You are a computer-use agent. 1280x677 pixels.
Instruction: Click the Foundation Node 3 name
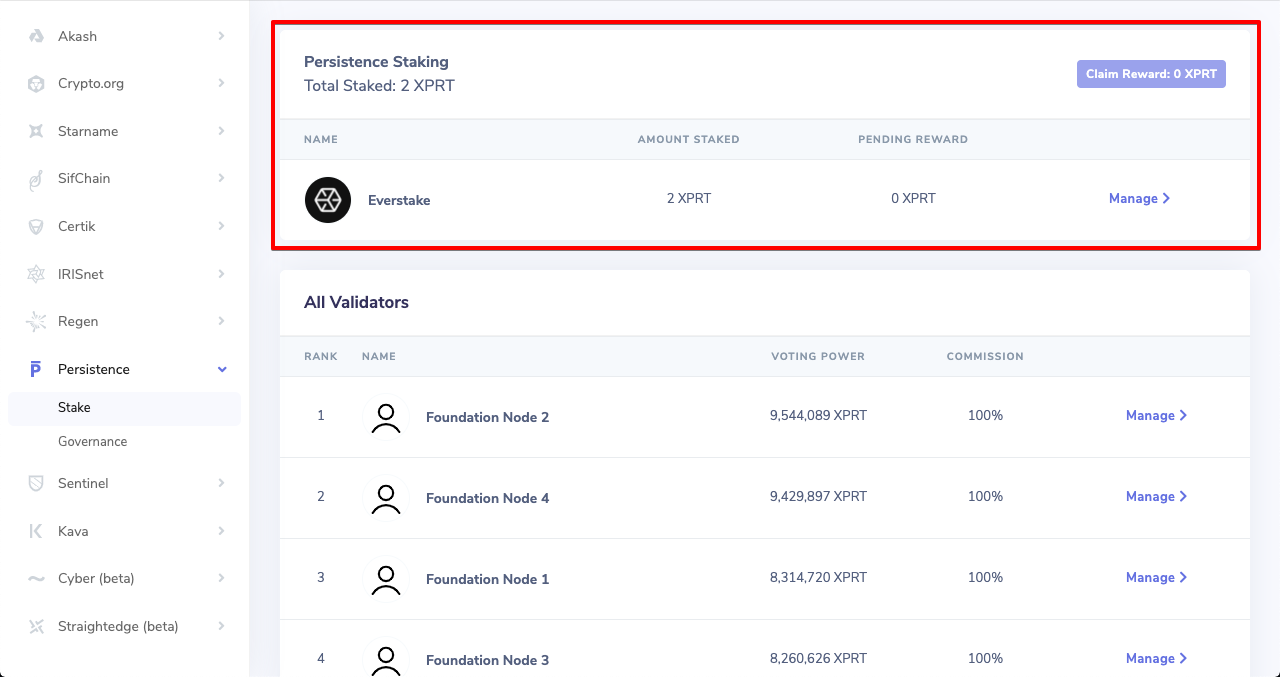[487, 660]
